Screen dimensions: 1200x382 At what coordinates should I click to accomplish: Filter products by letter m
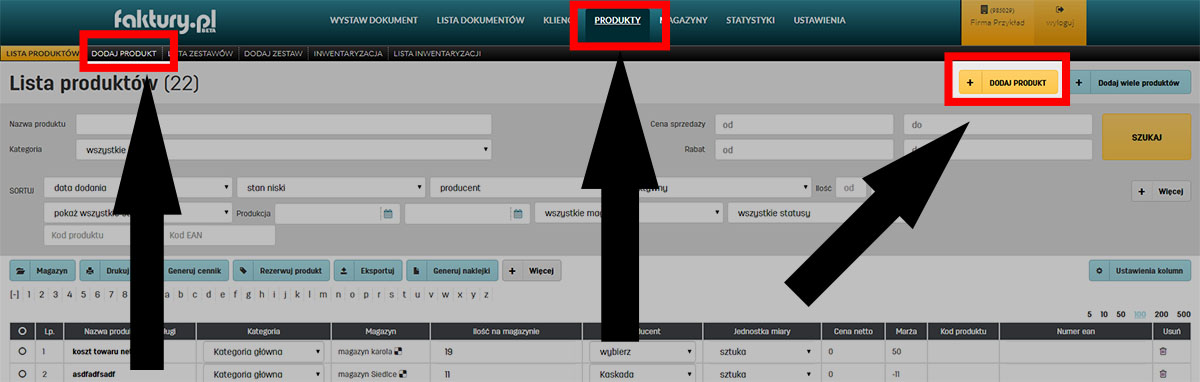tap(324, 295)
